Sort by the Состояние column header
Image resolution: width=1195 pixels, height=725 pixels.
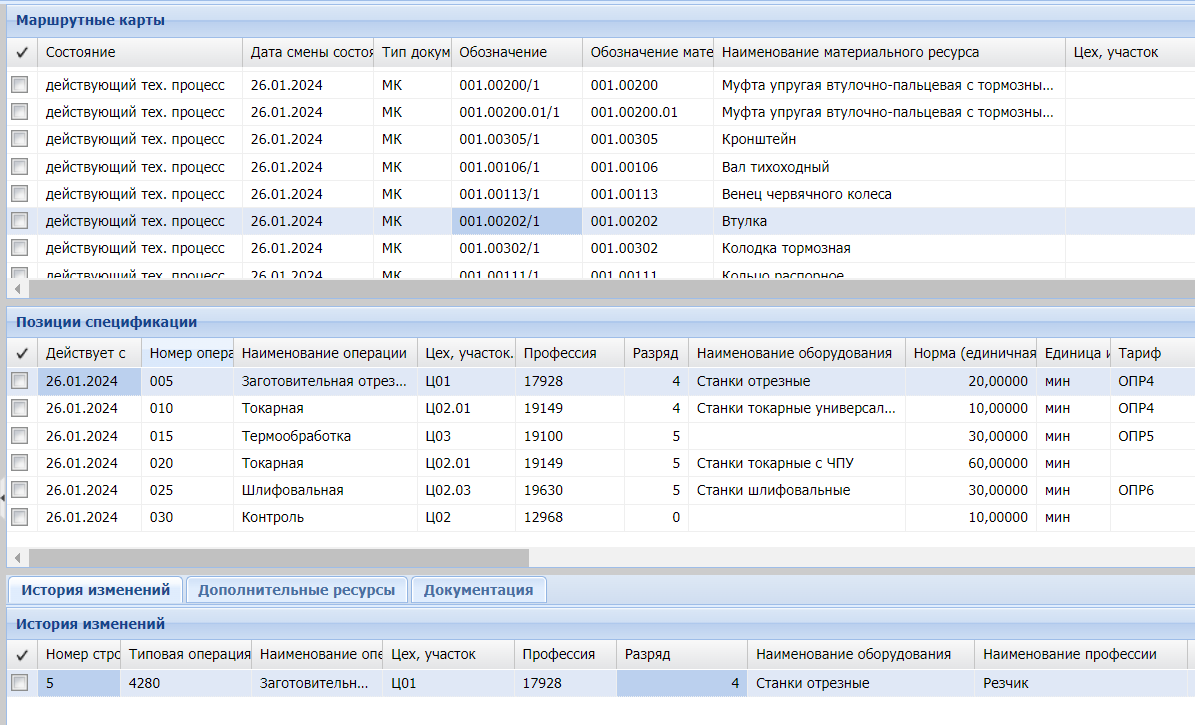(x=140, y=52)
